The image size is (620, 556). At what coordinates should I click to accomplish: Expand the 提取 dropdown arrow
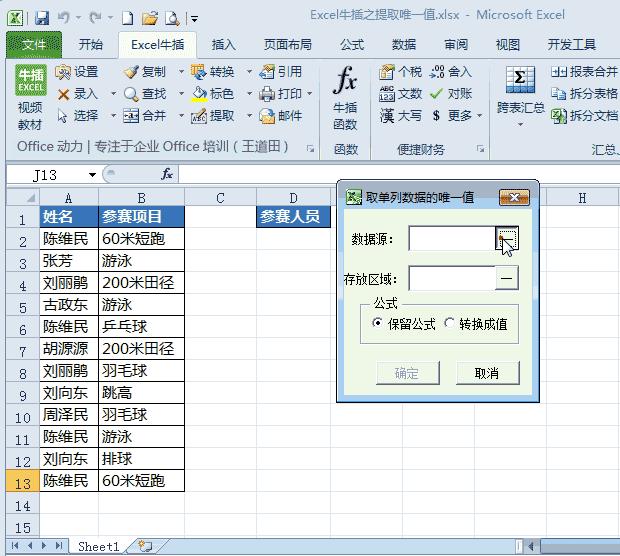pos(250,116)
